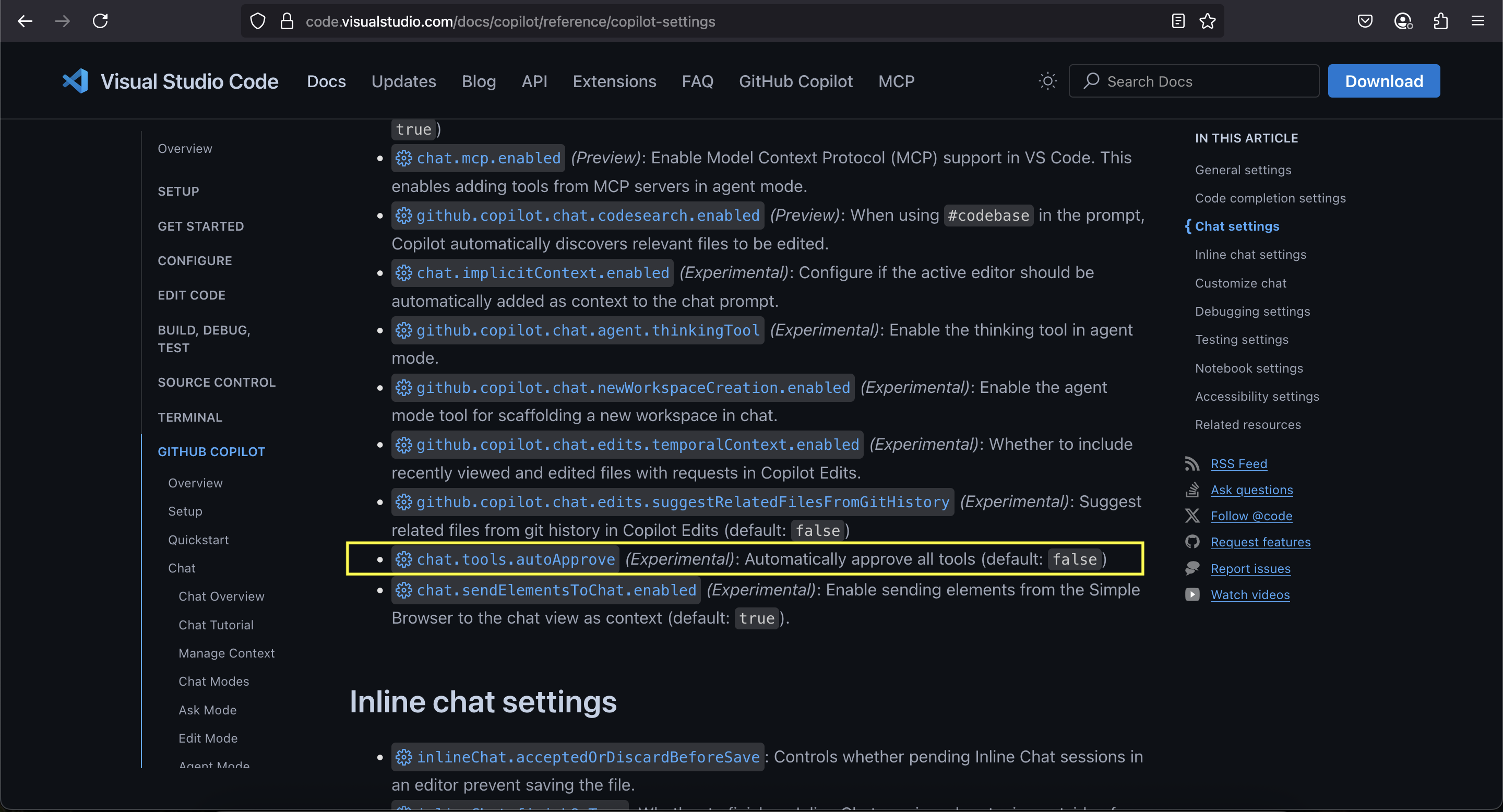
Task: Click the X (Twitter) logo icon
Action: [x=1192, y=516]
